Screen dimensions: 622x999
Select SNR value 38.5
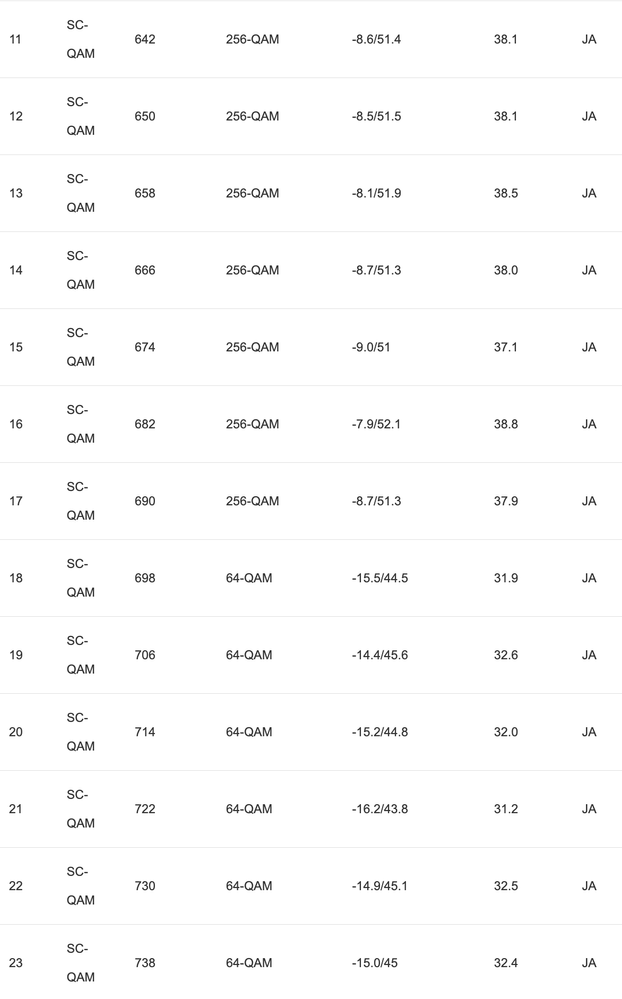[x=505, y=194]
